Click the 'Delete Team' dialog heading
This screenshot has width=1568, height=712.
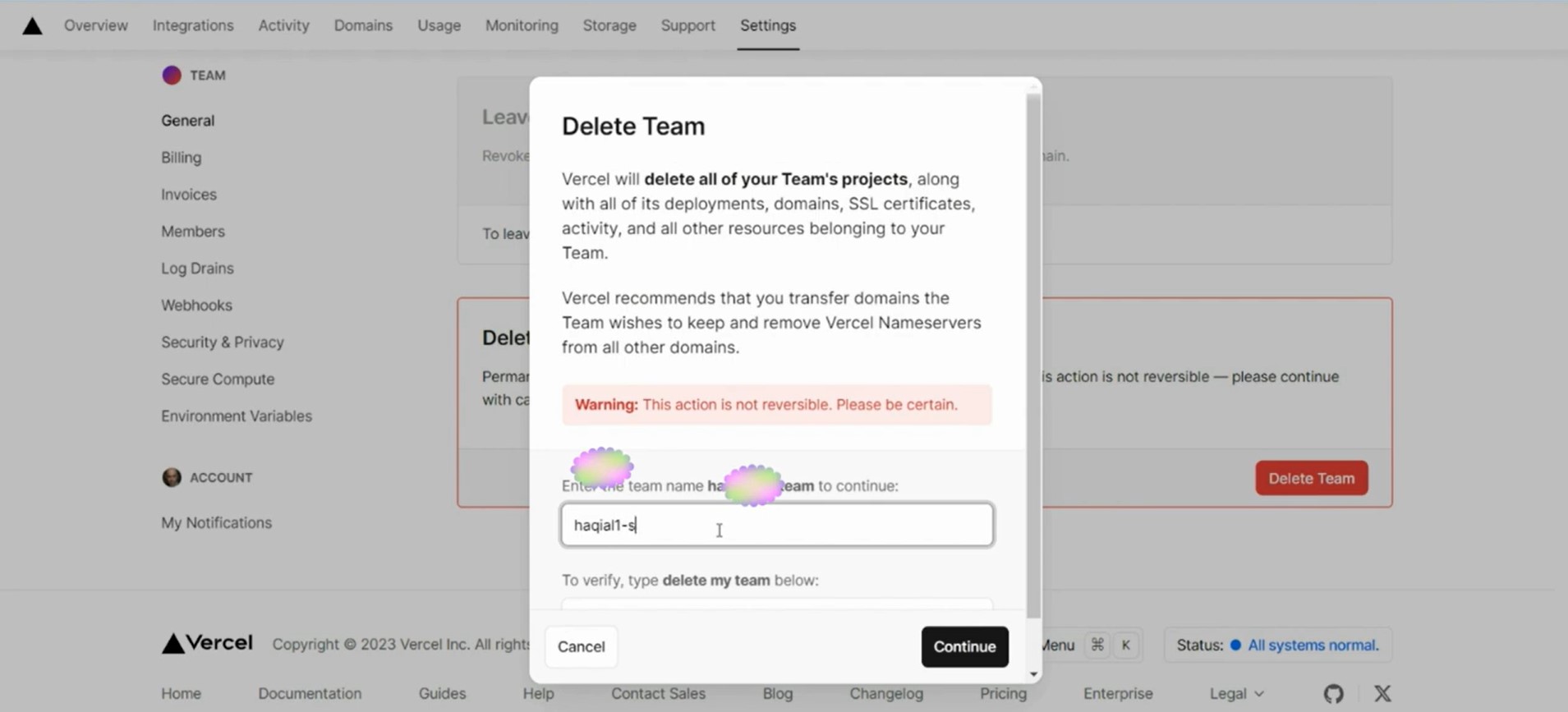click(x=633, y=126)
